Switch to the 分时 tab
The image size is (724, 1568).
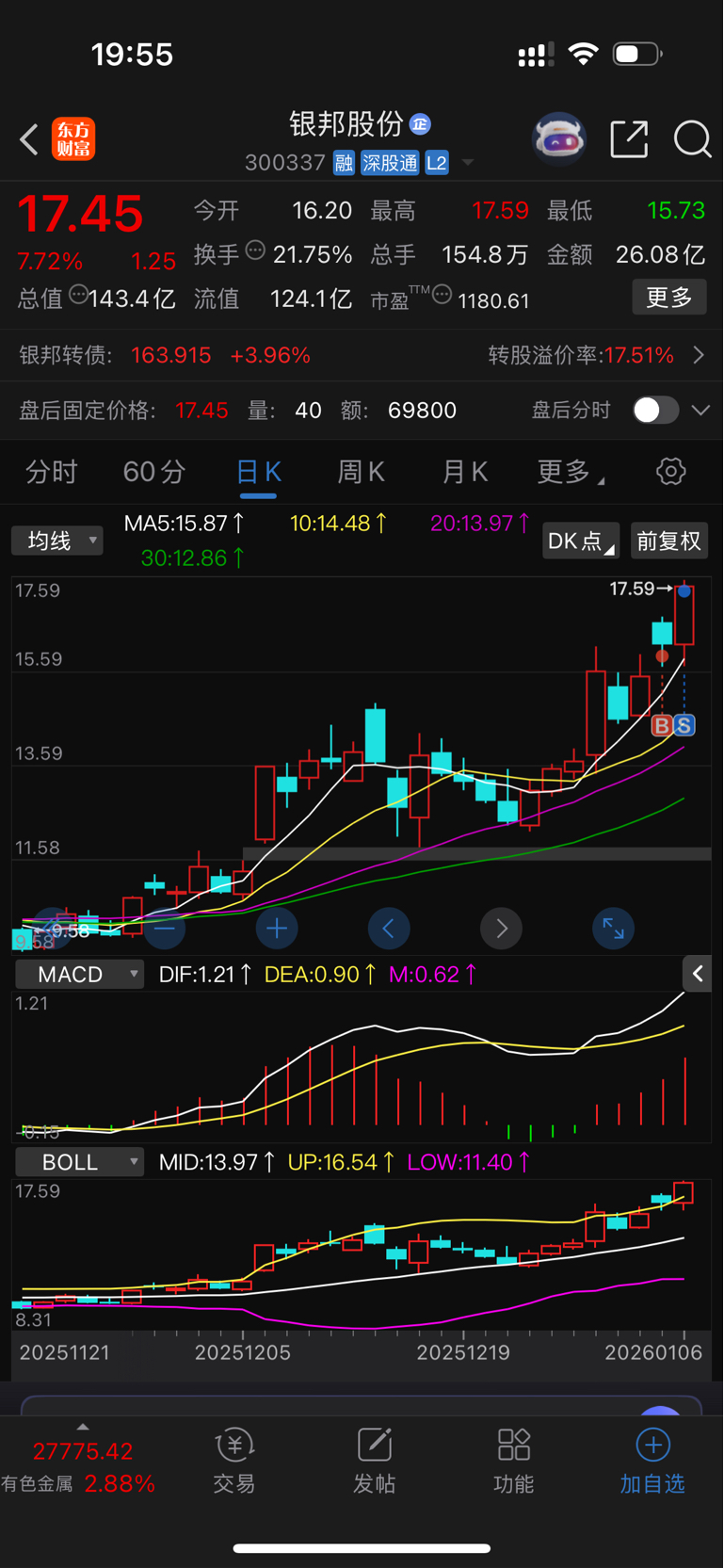point(51,472)
